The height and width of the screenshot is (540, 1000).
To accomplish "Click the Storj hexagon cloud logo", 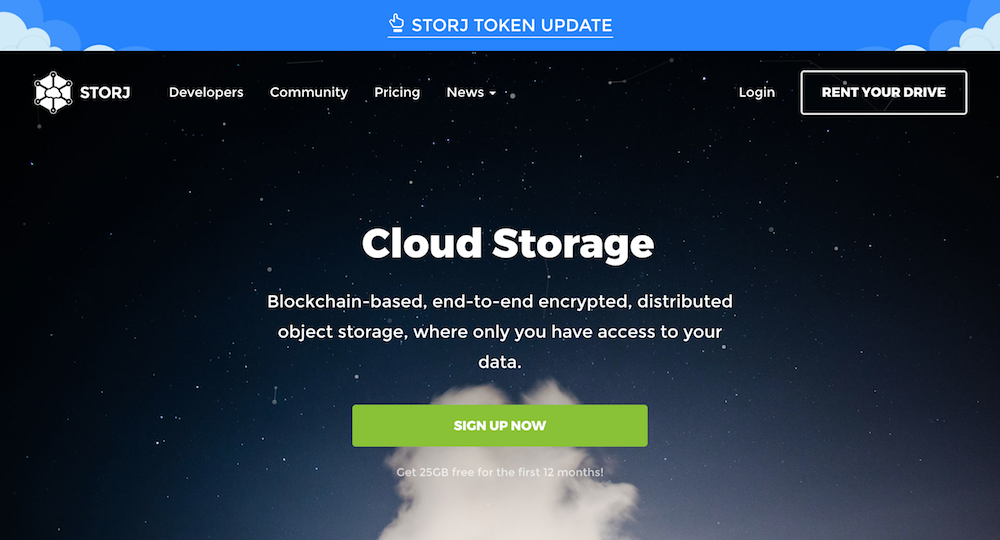I will (x=53, y=92).
